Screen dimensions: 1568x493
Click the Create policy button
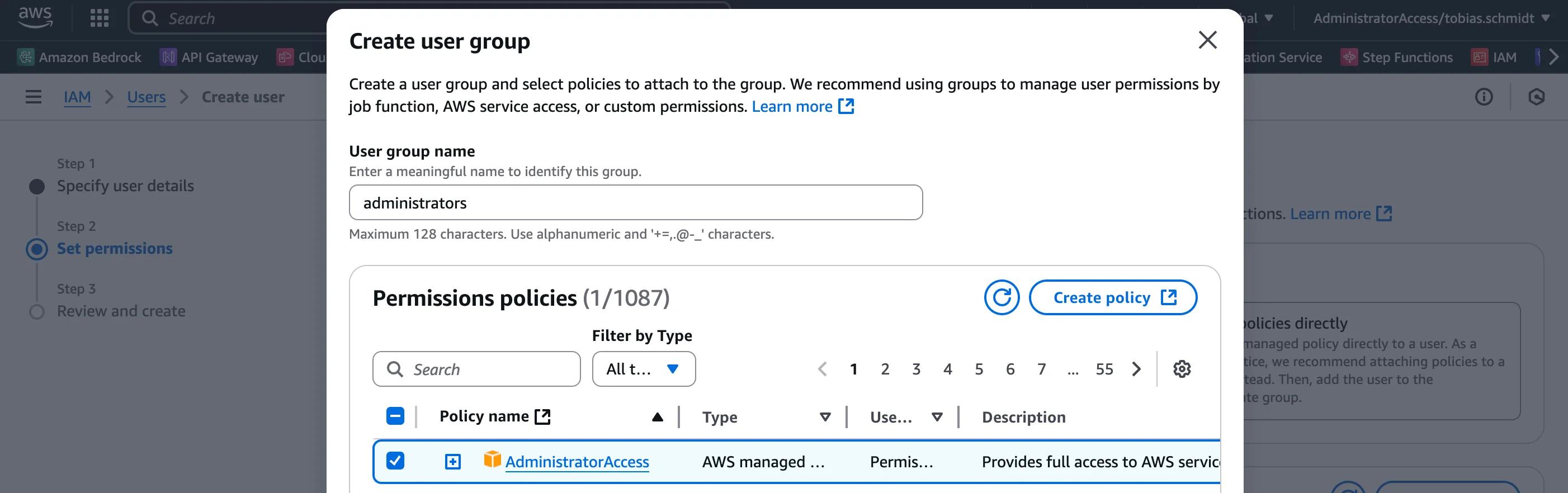coord(1113,297)
